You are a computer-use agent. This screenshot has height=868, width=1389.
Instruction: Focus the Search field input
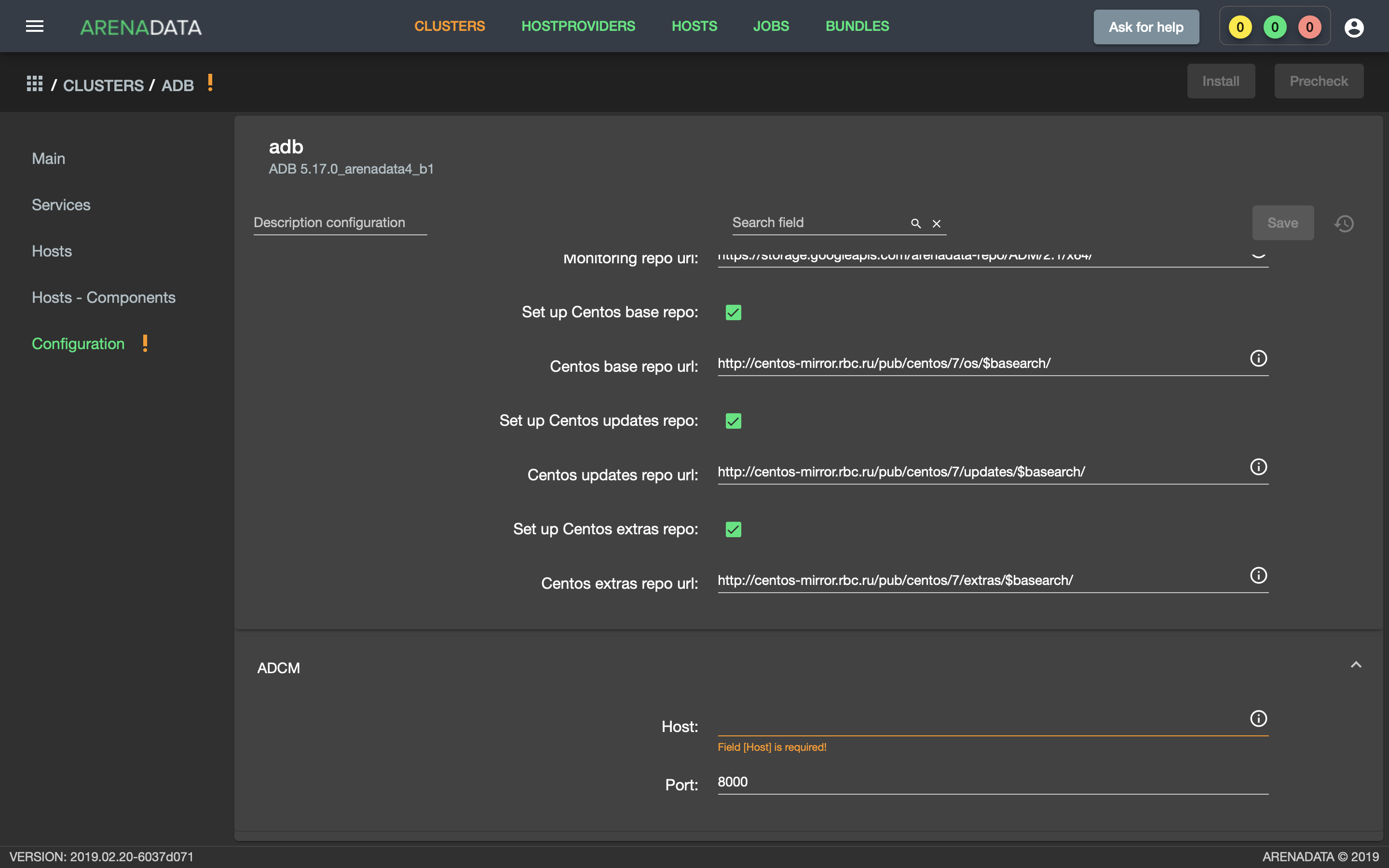[818, 223]
